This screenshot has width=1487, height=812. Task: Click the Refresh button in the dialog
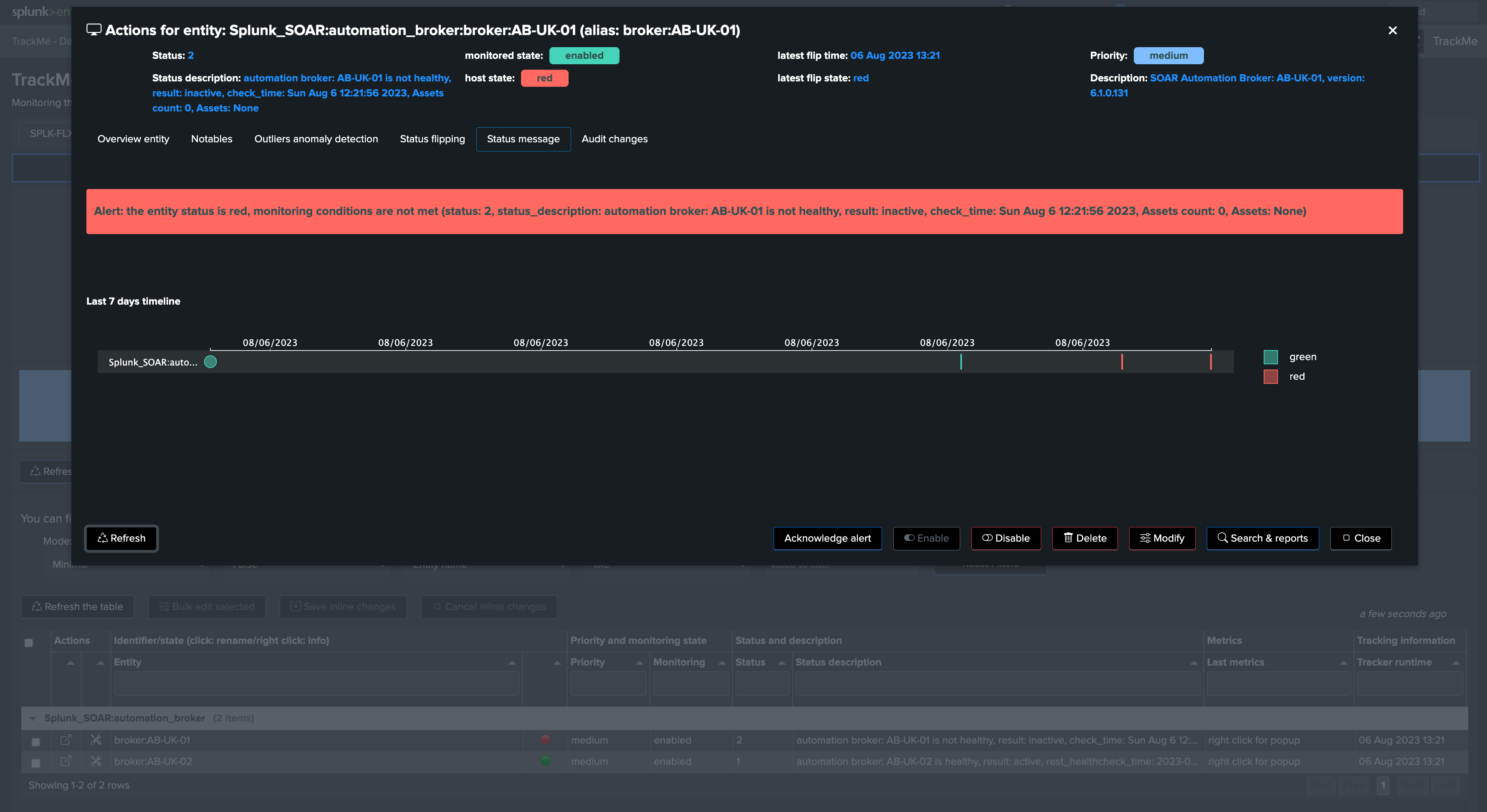point(121,538)
